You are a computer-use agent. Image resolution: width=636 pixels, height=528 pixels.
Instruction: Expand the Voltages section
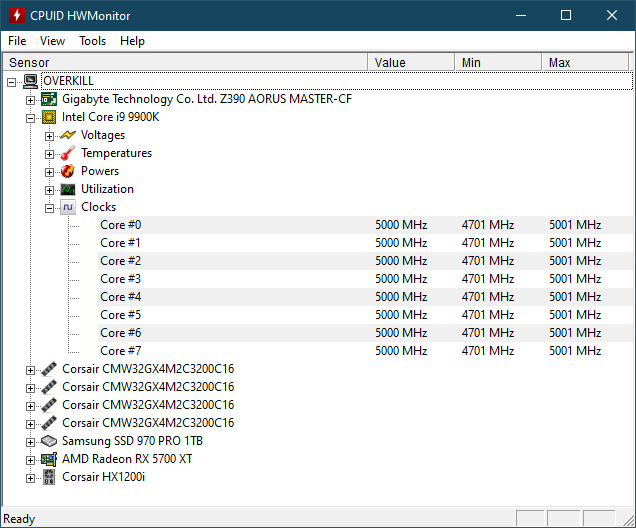coord(49,136)
